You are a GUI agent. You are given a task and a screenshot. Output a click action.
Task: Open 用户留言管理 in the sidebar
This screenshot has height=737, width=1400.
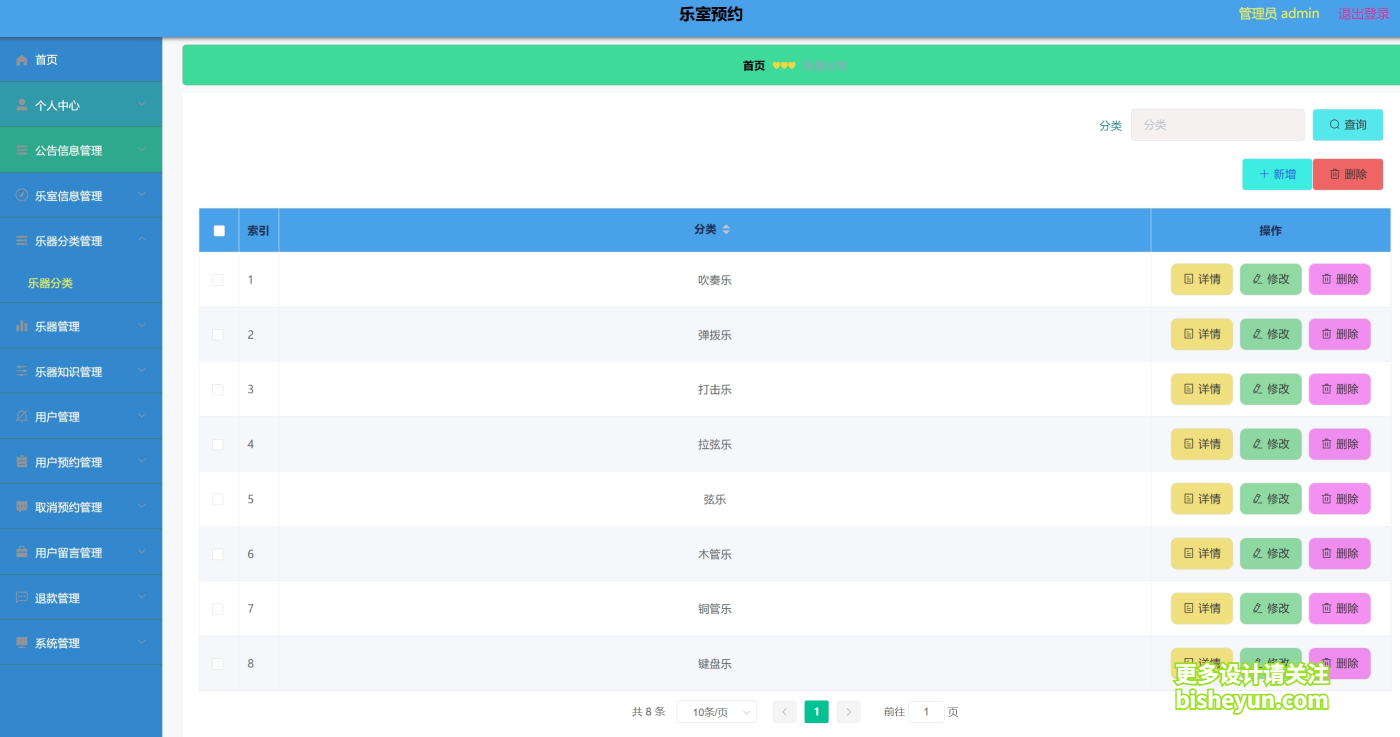81,552
